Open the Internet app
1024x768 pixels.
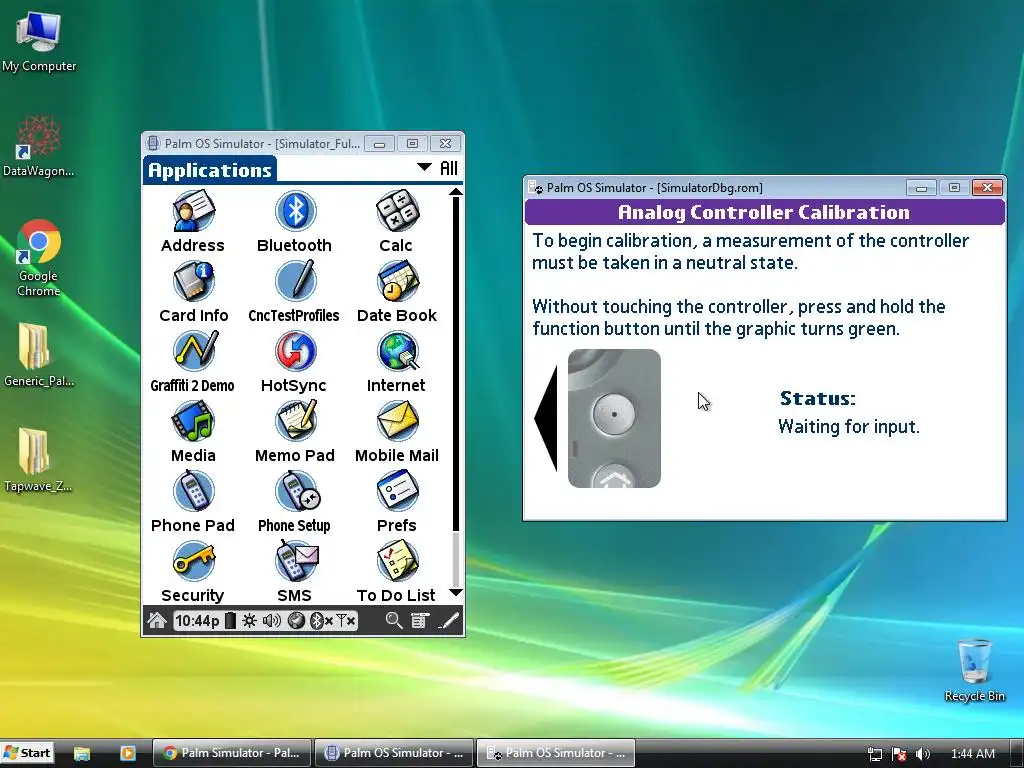tap(396, 361)
